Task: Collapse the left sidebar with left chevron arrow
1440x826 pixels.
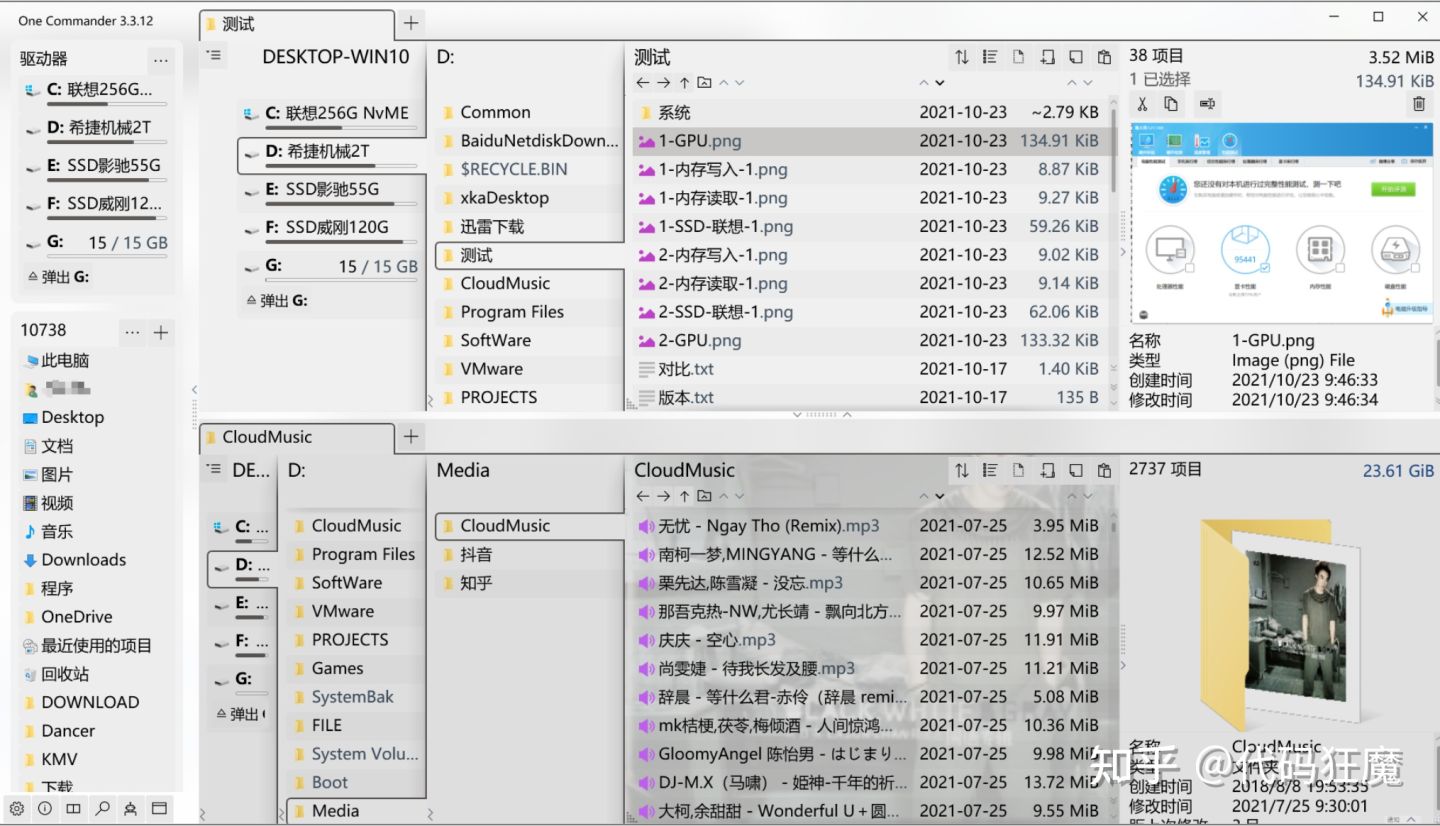Action: [194, 390]
